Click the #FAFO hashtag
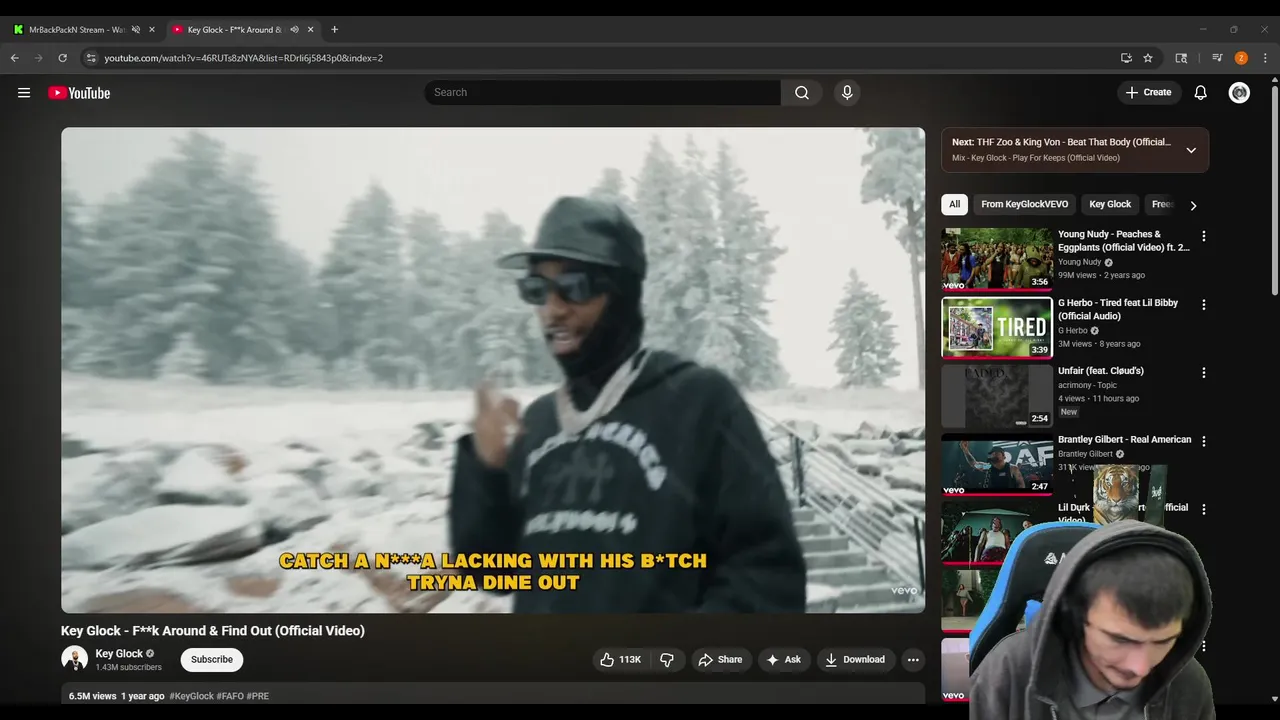Image resolution: width=1280 pixels, height=720 pixels. [x=230, y=696]
